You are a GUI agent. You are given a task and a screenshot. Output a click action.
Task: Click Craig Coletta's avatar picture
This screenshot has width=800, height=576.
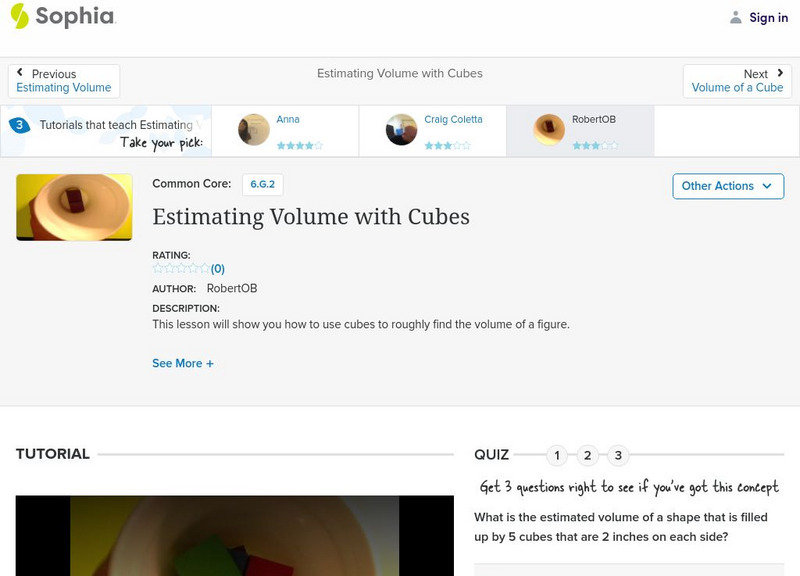401,130
